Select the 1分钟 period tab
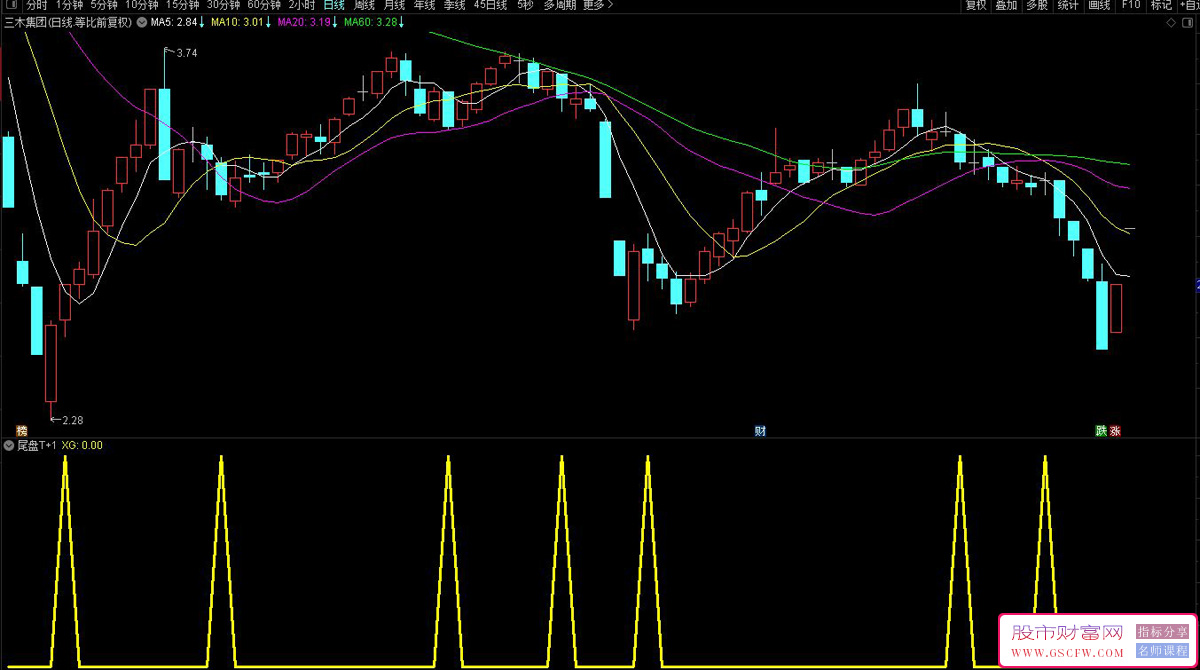1200x670 pixels. coord(70,5)
